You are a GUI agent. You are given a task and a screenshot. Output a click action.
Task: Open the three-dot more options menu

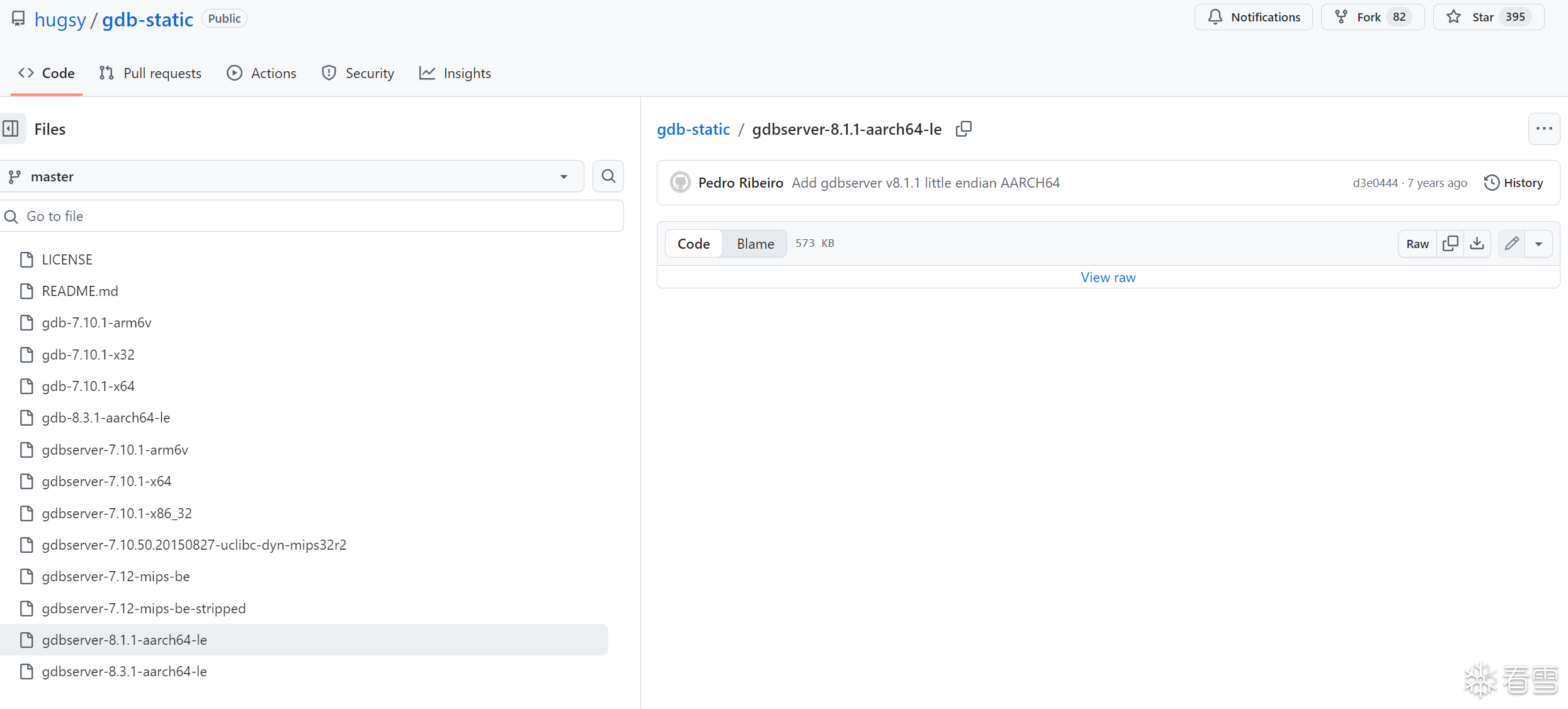pyautogui.click(x=1543, y=129)
